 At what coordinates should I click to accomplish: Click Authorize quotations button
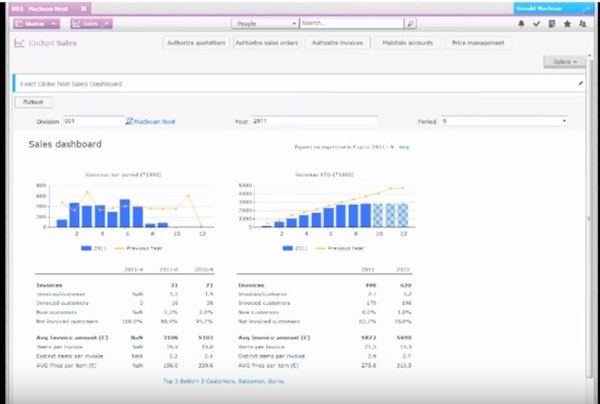point(194,43)
